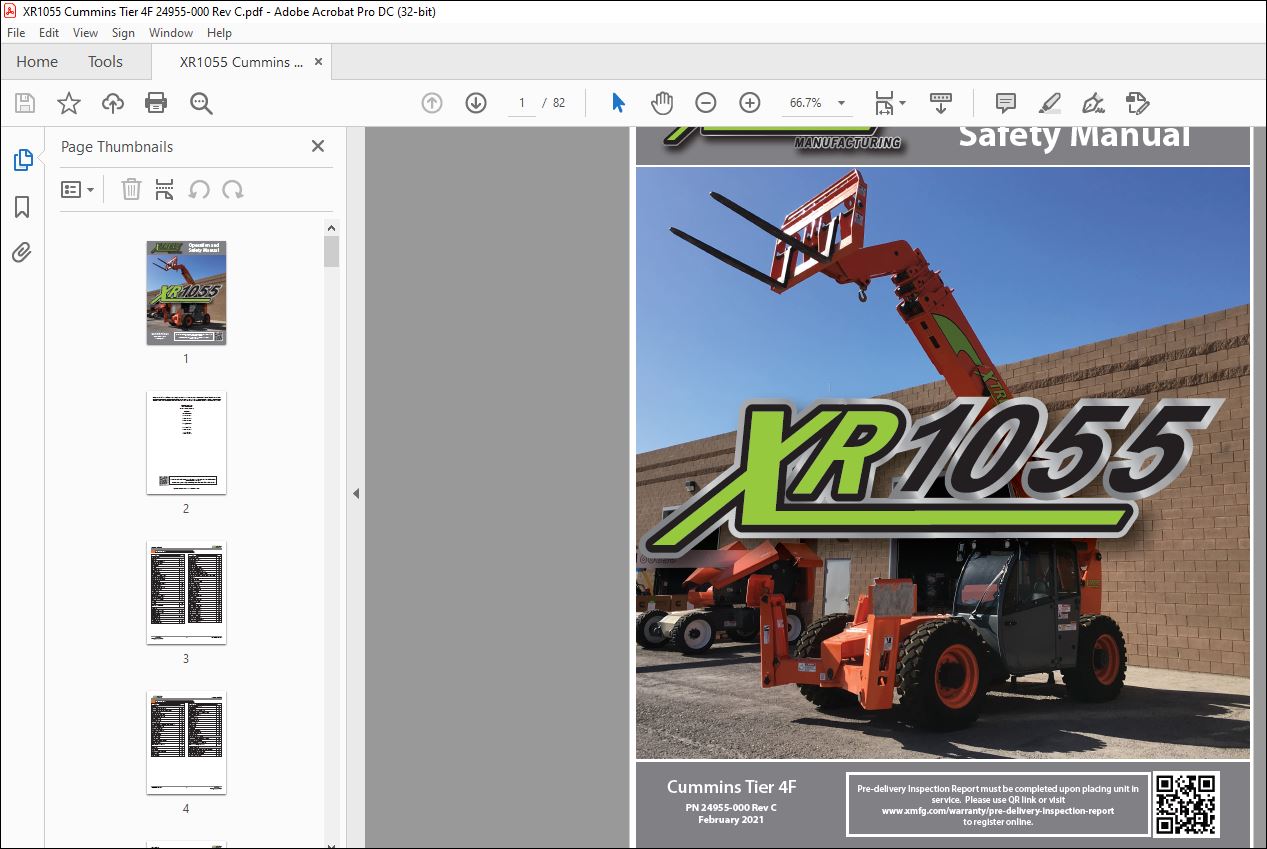Upload file to cloud icon

(113, 103)
